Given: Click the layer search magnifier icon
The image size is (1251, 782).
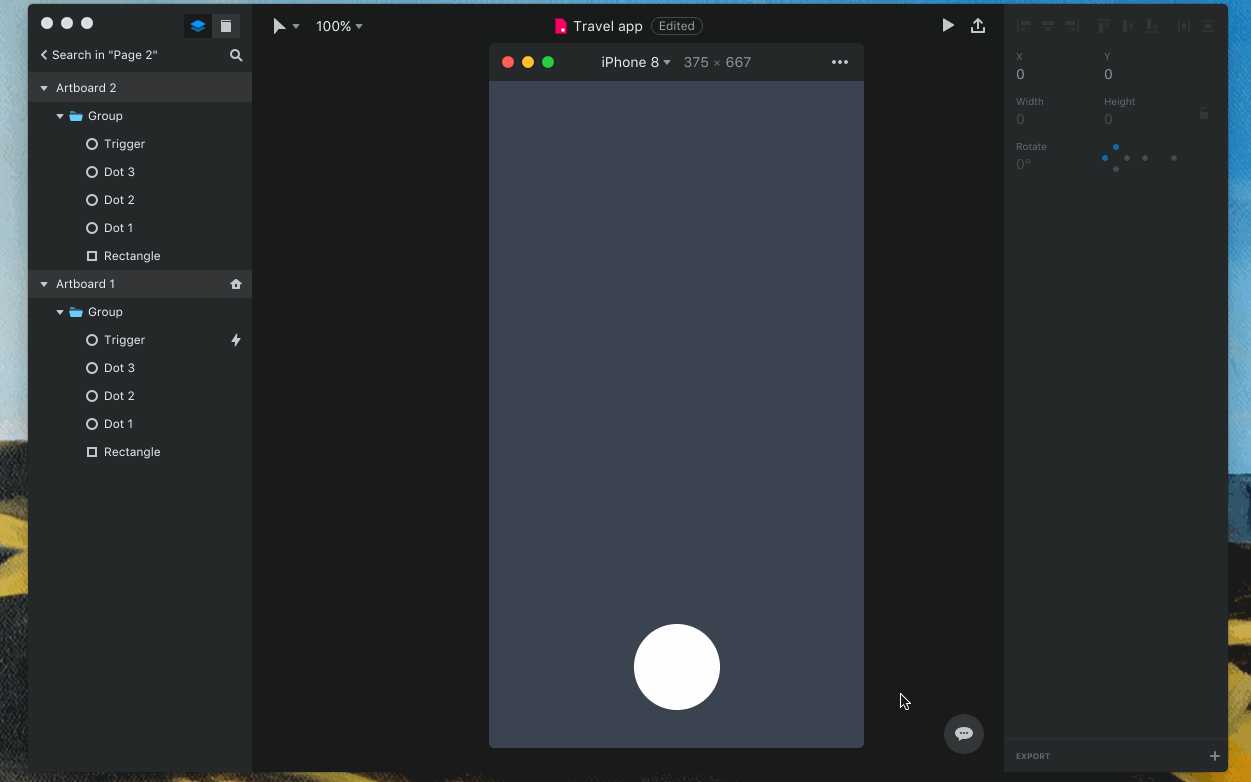Looking at the screenshot, I should [236, 55].
